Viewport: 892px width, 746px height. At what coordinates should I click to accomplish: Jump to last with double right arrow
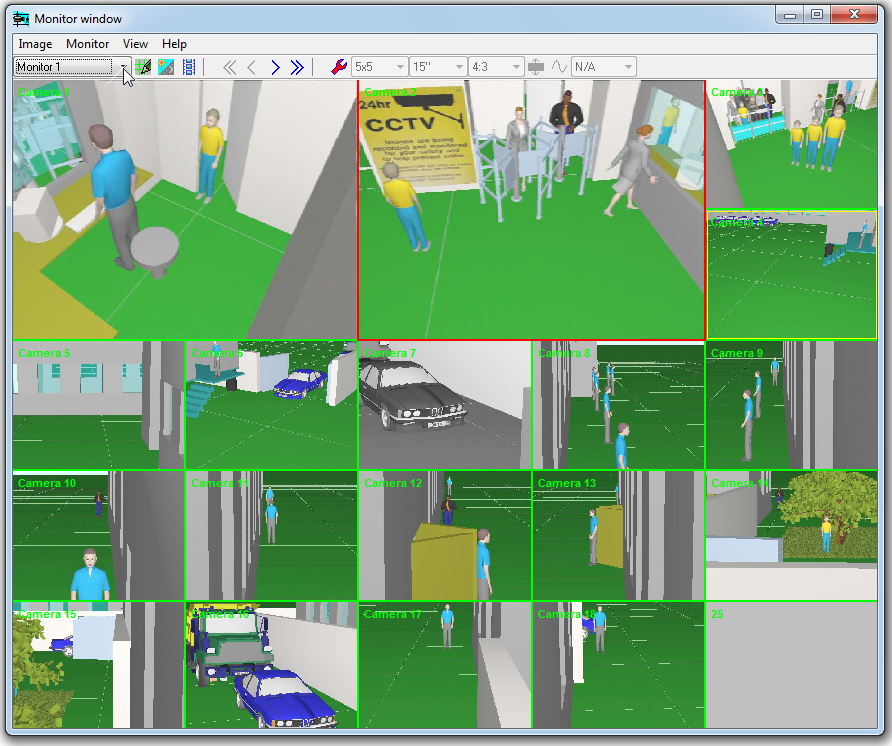pos(297,67)
